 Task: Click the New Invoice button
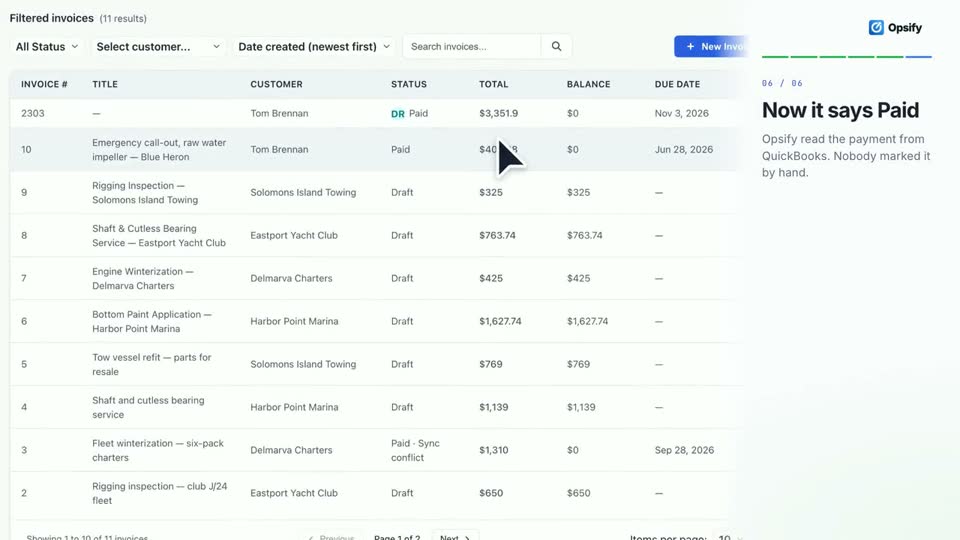[713, 47]
